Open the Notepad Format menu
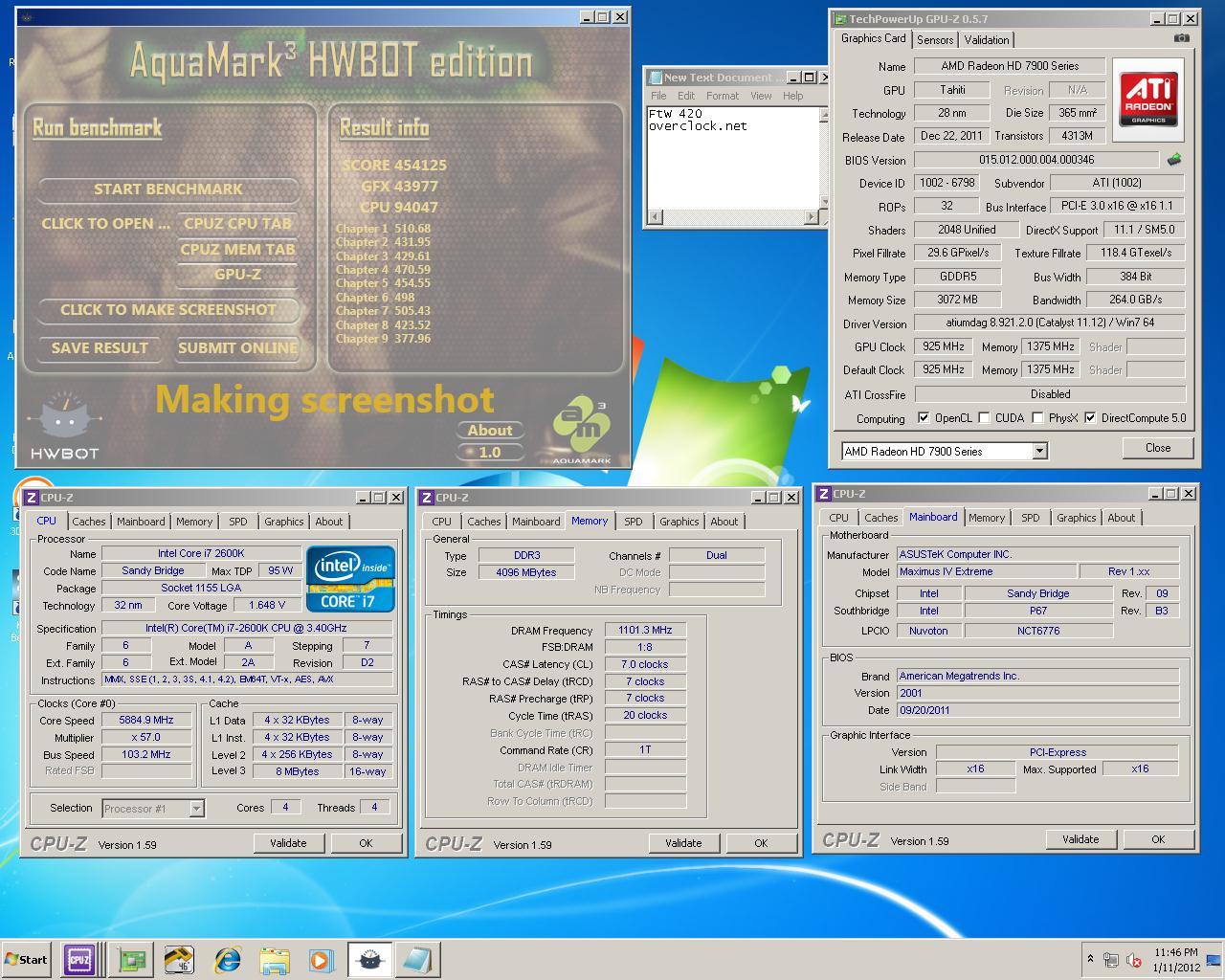This screenshot has width=1225, height=980. coord(723,96)
